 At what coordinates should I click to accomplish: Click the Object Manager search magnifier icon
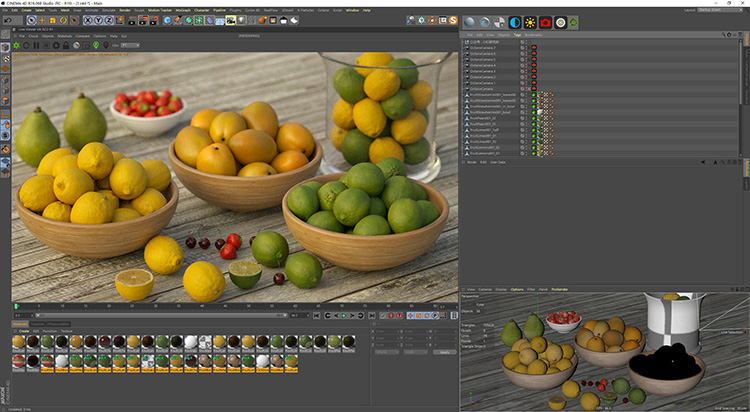click(724, 34)
